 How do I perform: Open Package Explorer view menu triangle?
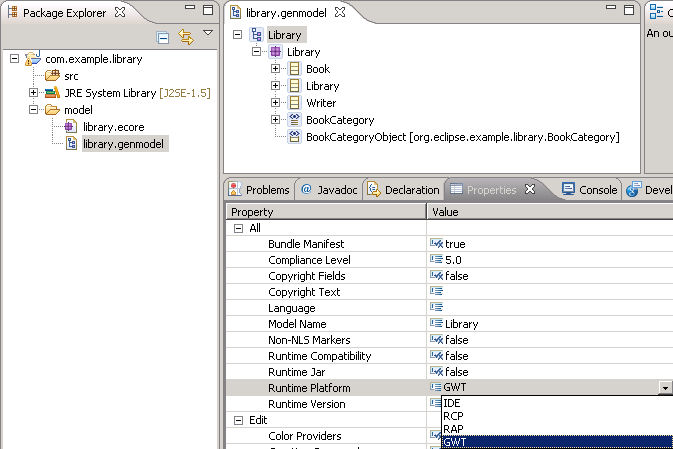(x=208, y=33)
